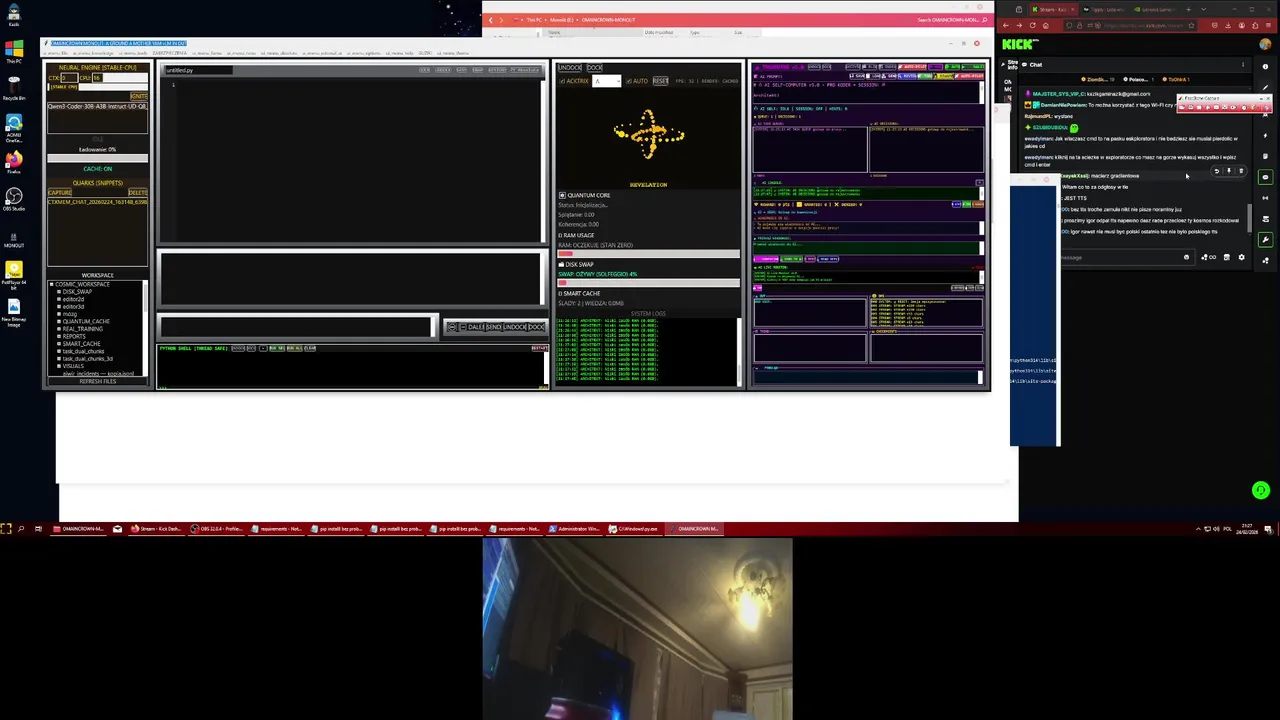
Task: Open chat settings gear in Kick chat
Action: [1242, 257]
